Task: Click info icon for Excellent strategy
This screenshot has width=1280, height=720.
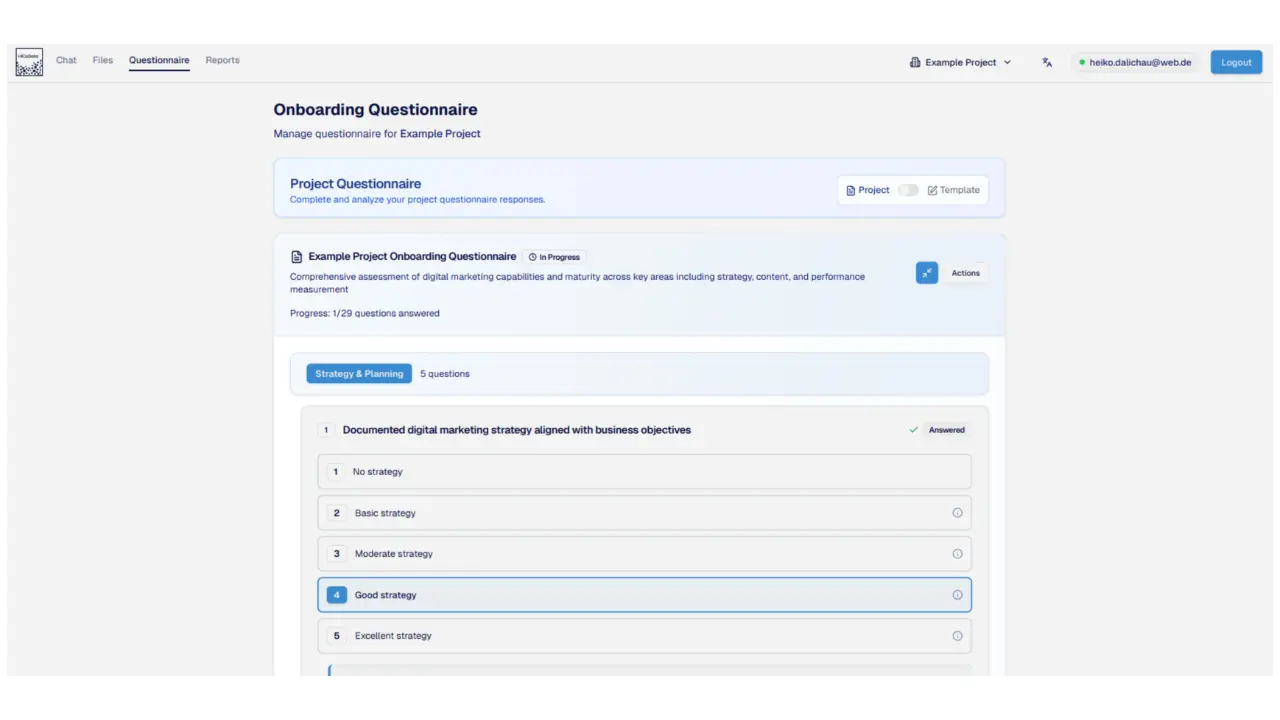Action: pos(957,636)
